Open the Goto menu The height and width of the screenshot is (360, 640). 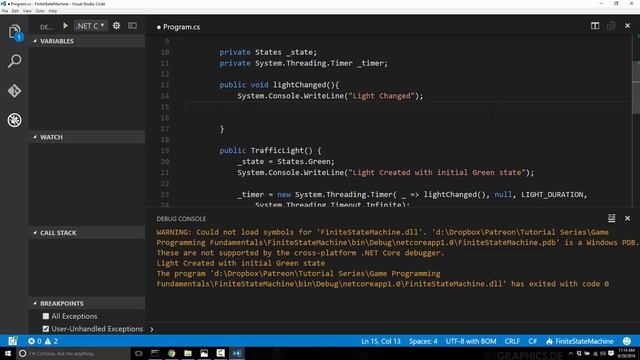40,11
